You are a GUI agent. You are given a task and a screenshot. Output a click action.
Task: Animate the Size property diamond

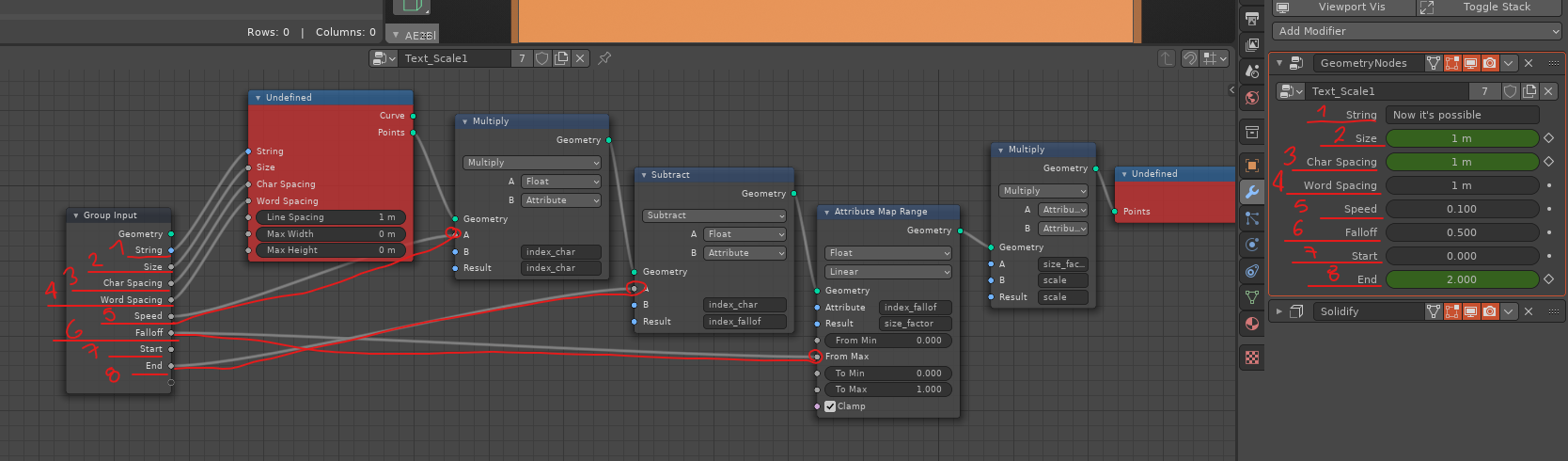(x=1548, y=138)
